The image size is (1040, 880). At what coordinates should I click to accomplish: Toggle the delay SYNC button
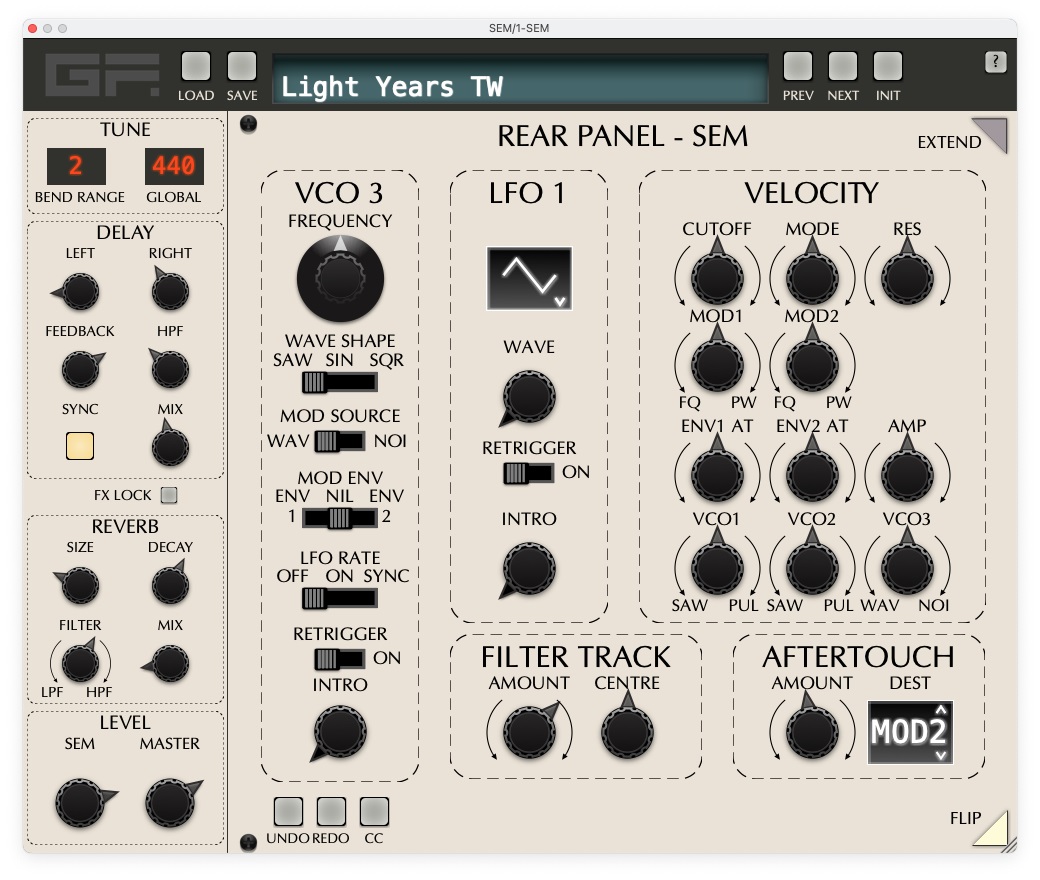tap(80, 445)
